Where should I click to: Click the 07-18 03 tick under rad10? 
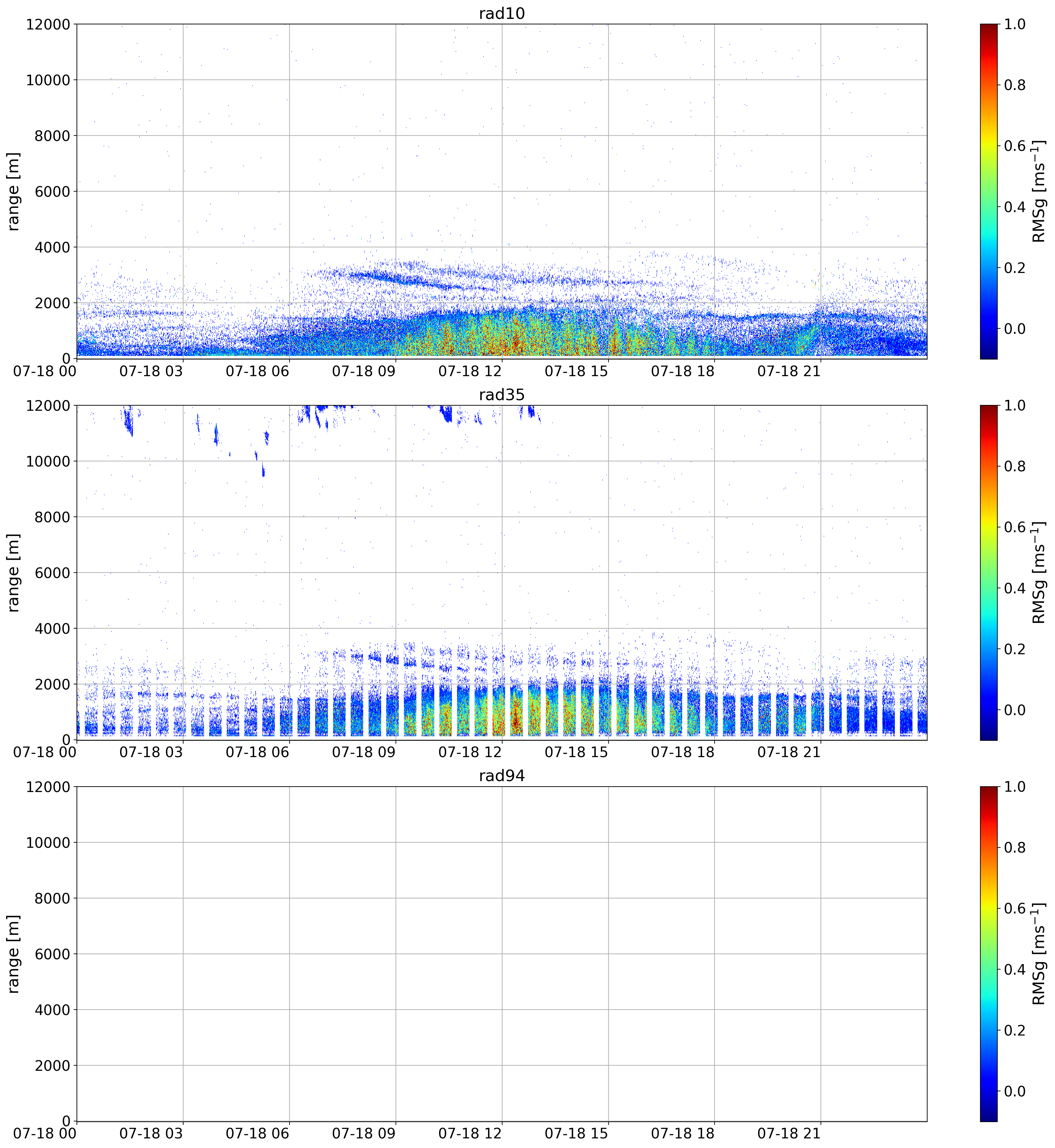pyautogui.click(x=151, y=371)
